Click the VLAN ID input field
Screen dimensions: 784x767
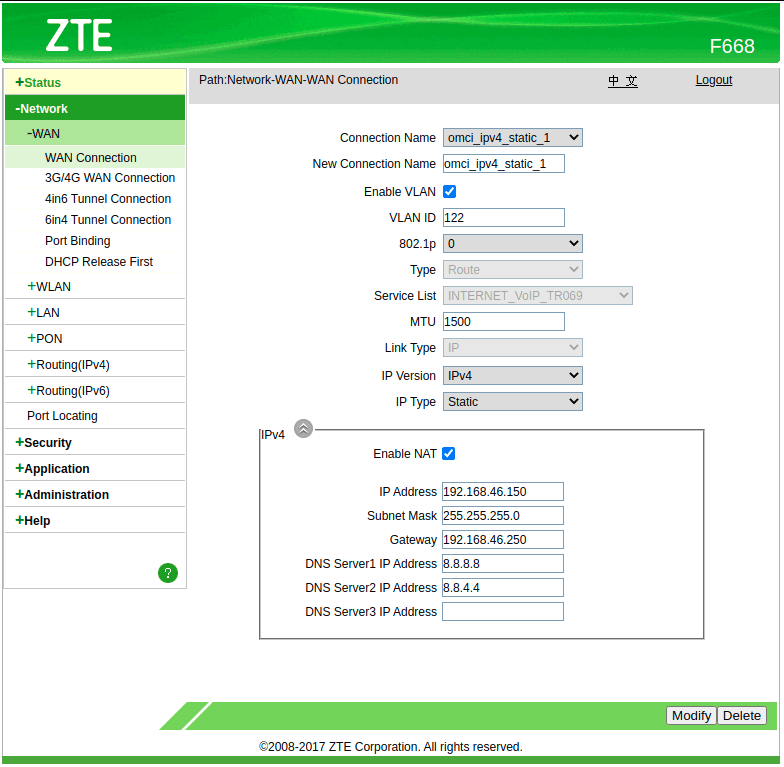click(503, 217)
